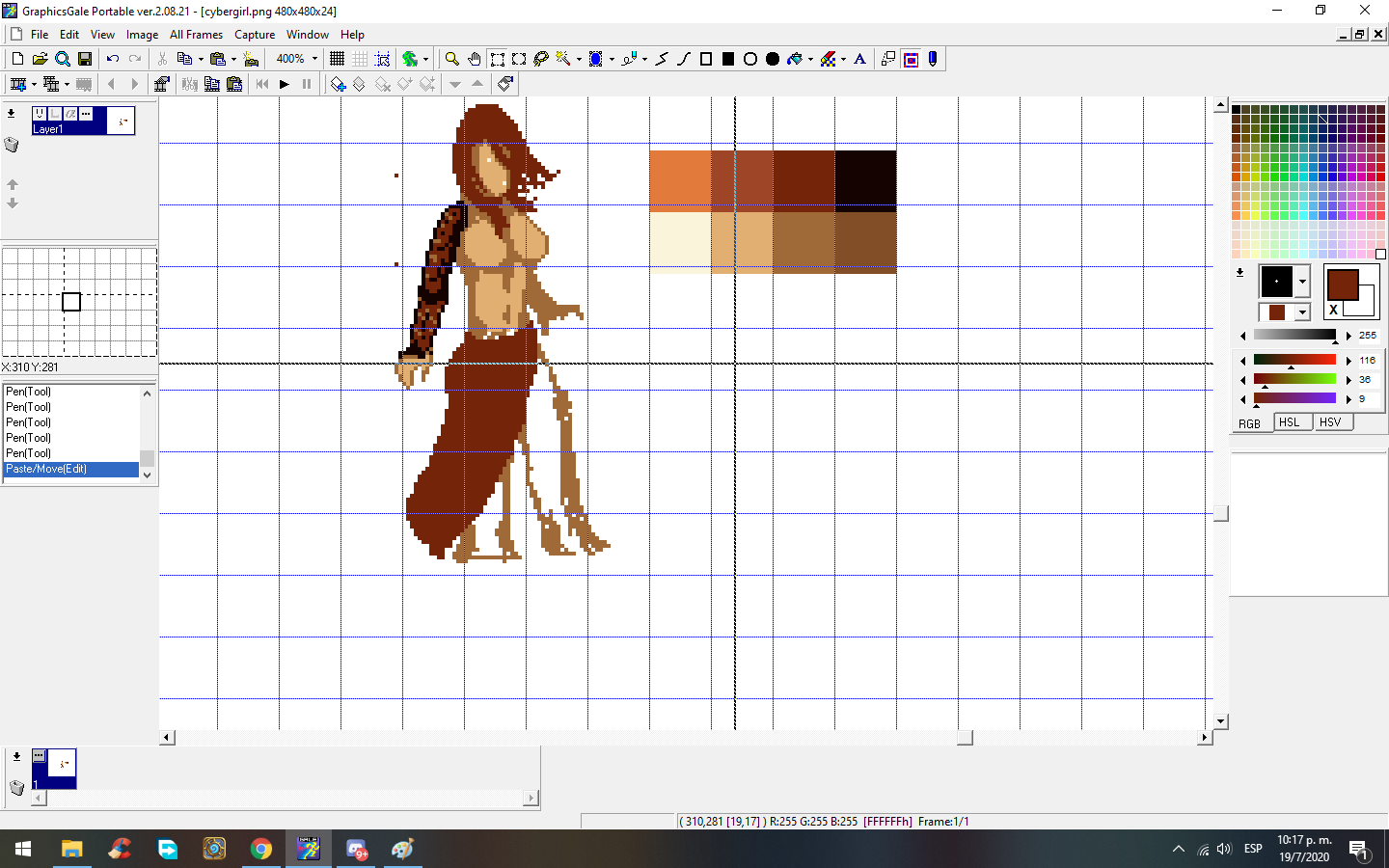Open File Explorer from taskbar

(71, 849)
